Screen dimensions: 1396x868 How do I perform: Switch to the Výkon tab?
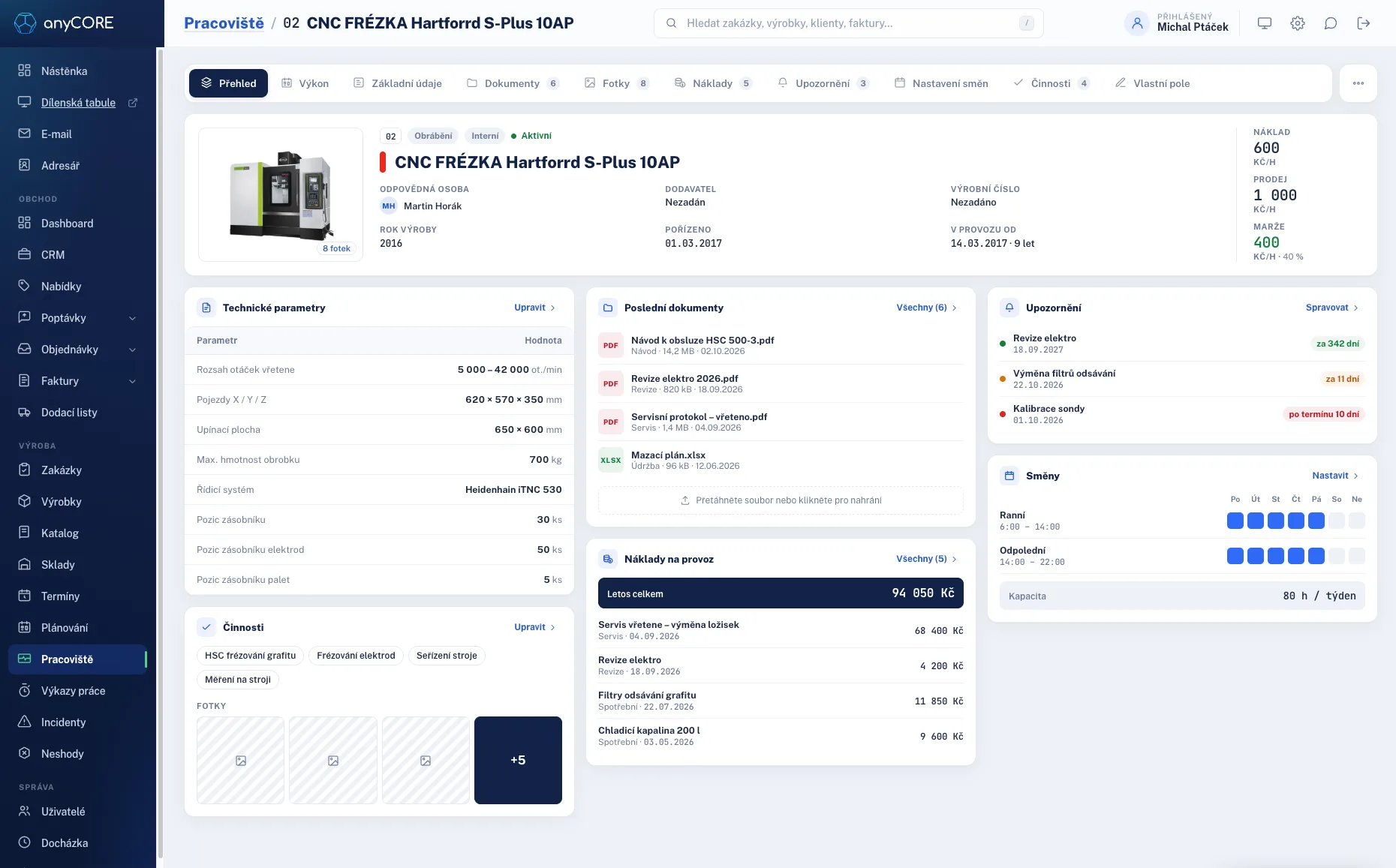click(x=305, y=83)
